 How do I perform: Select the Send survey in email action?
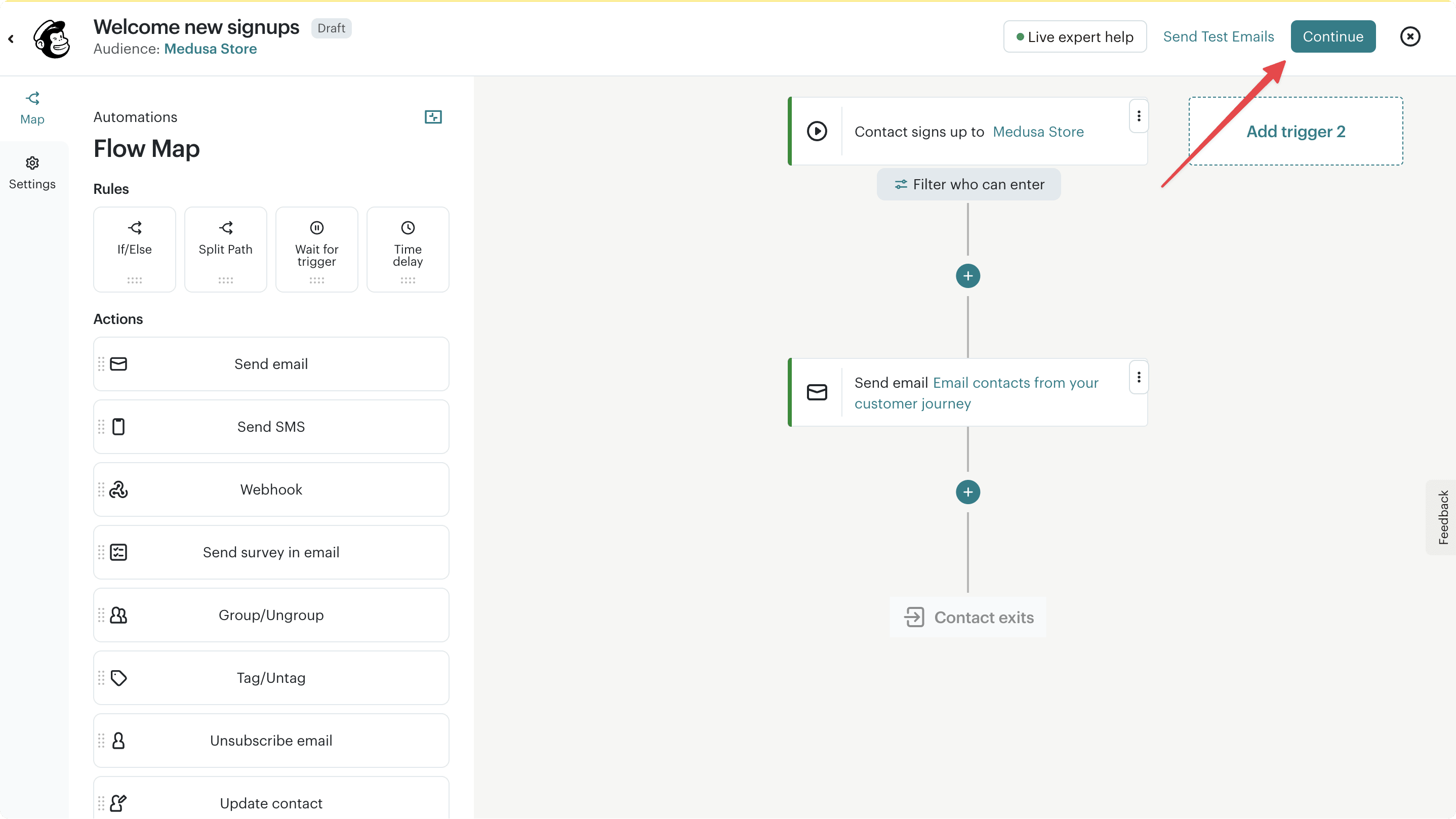pos(271,552)
